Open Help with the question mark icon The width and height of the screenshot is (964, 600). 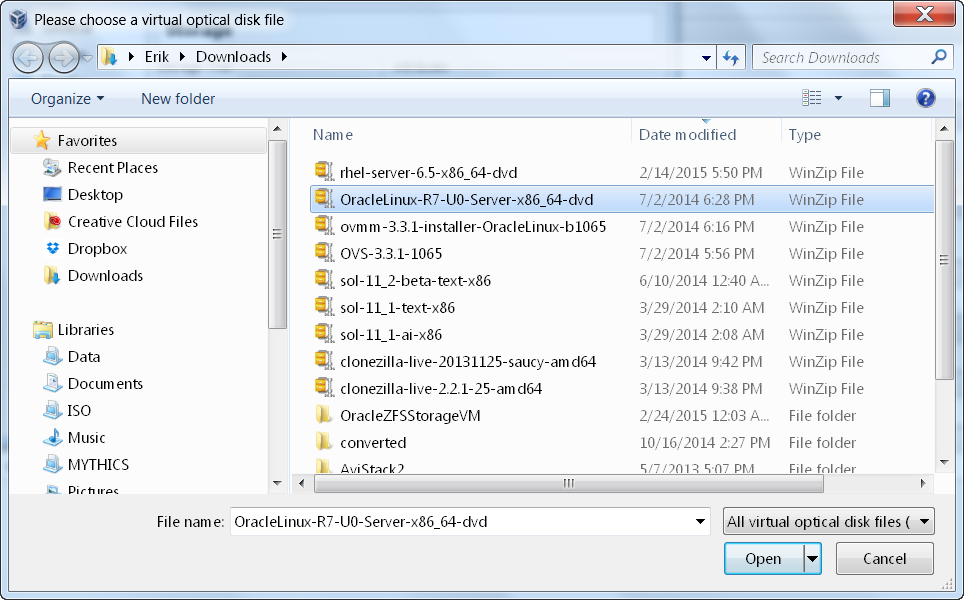pos(925,98)
